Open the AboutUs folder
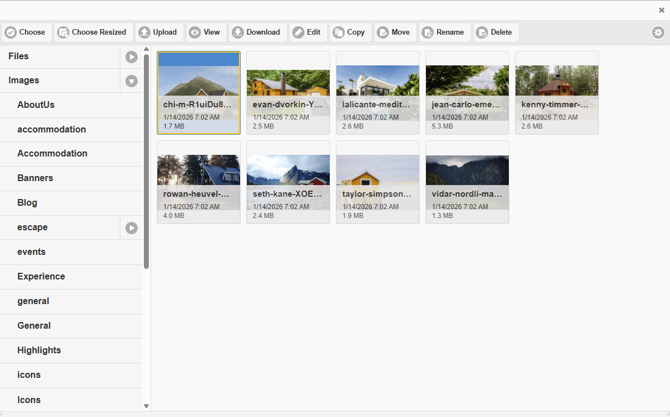The width and height of the screenshot is (670, 417). (x=71, y=105)
